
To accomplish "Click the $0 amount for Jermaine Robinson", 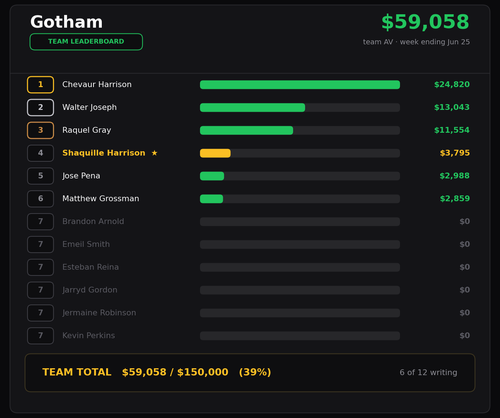I will [x=465, y=313].
